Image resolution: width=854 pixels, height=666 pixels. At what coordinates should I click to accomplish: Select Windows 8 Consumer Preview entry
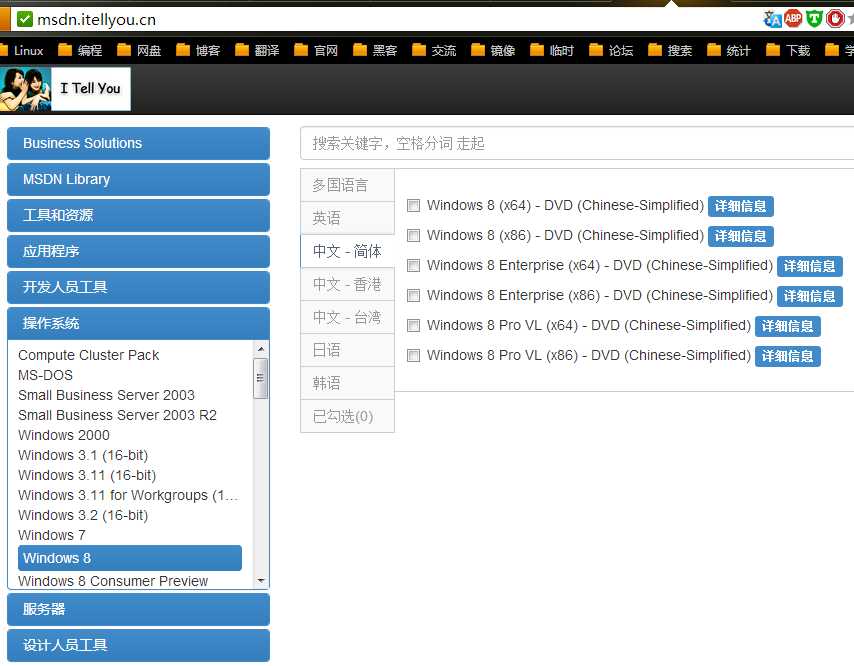point(113,581)
